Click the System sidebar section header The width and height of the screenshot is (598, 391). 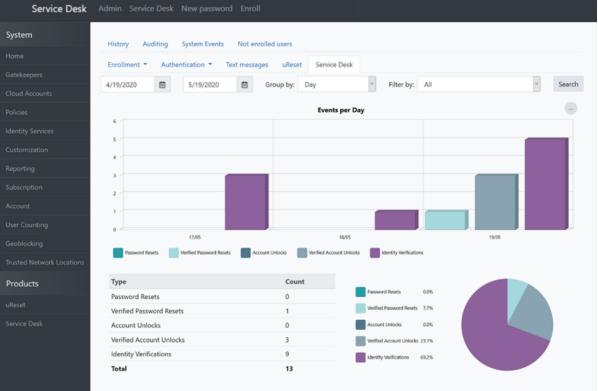45,35
